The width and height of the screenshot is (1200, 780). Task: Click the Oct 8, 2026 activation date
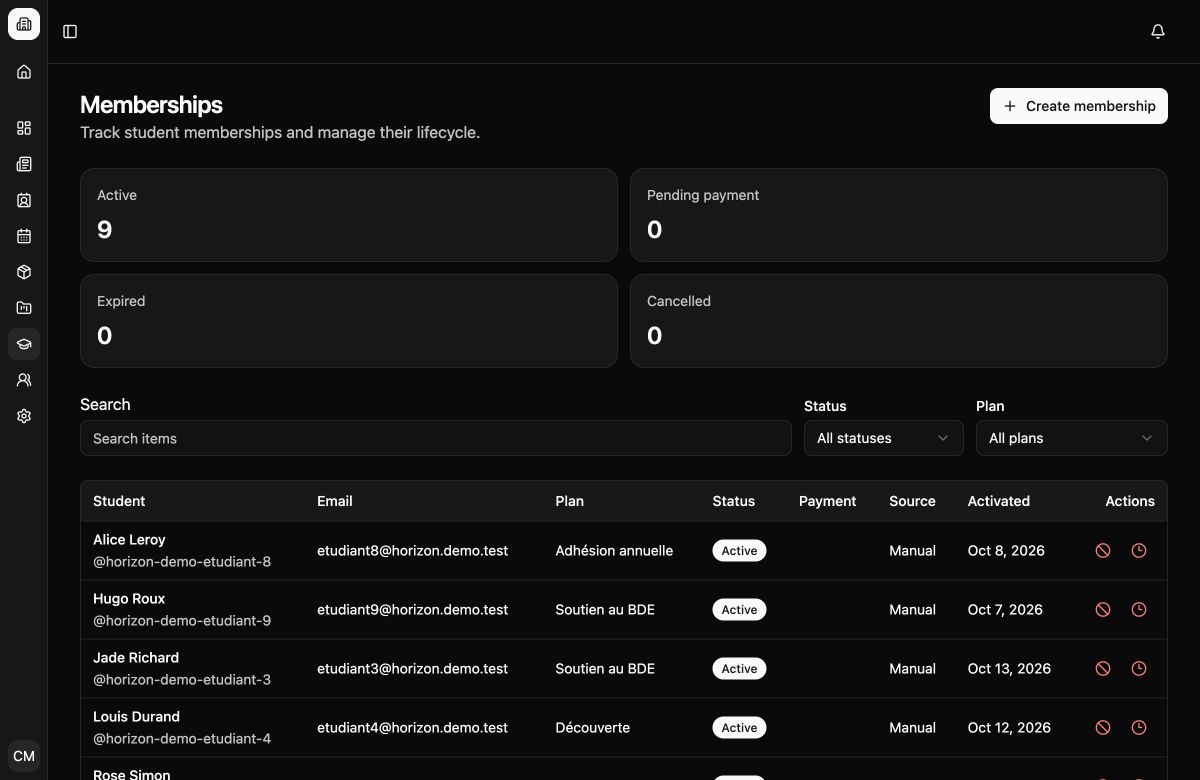pyautogui.click(x=1005, y=551)
